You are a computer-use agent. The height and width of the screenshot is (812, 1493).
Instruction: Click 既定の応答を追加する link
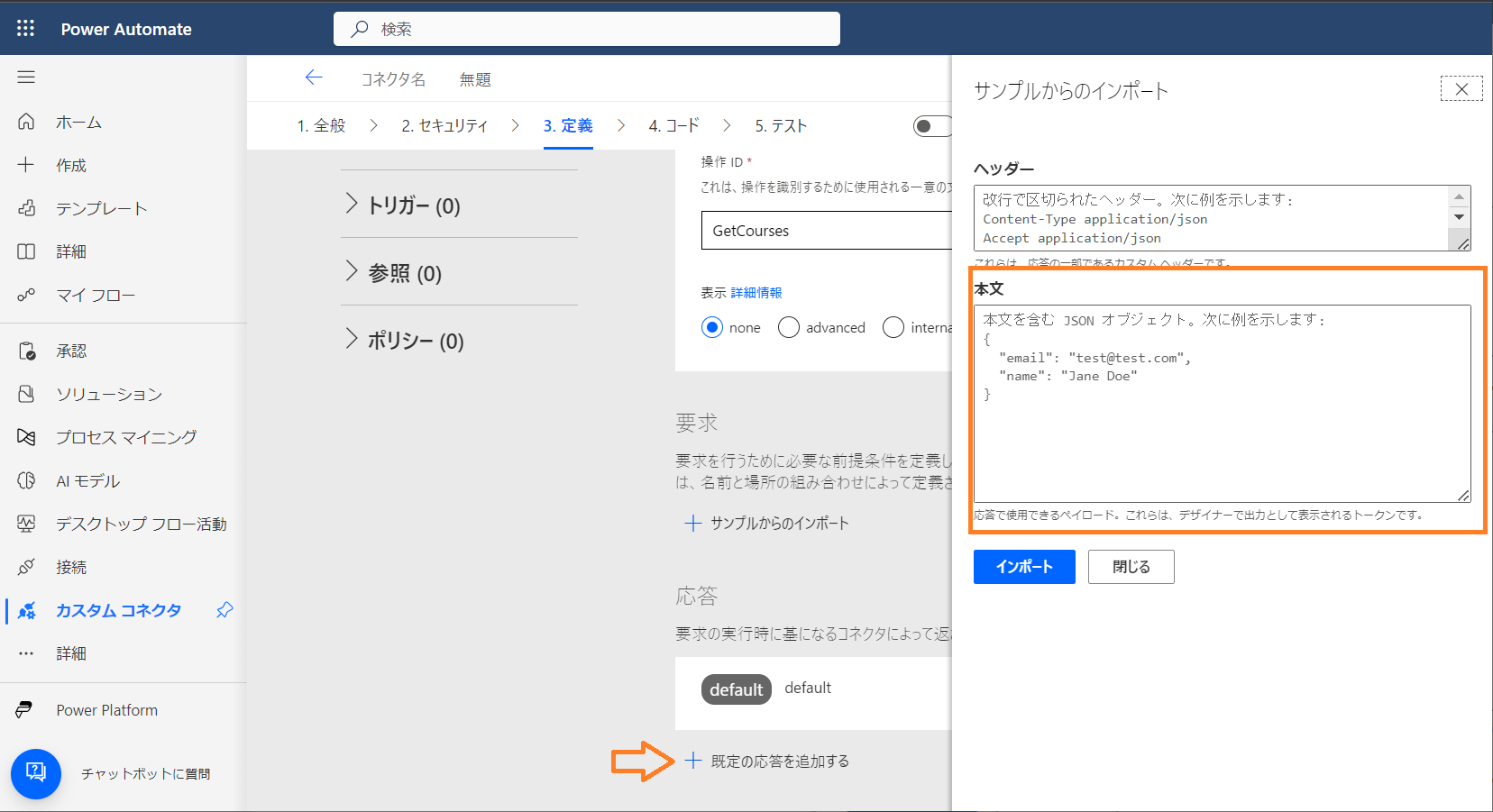(780, 761)
